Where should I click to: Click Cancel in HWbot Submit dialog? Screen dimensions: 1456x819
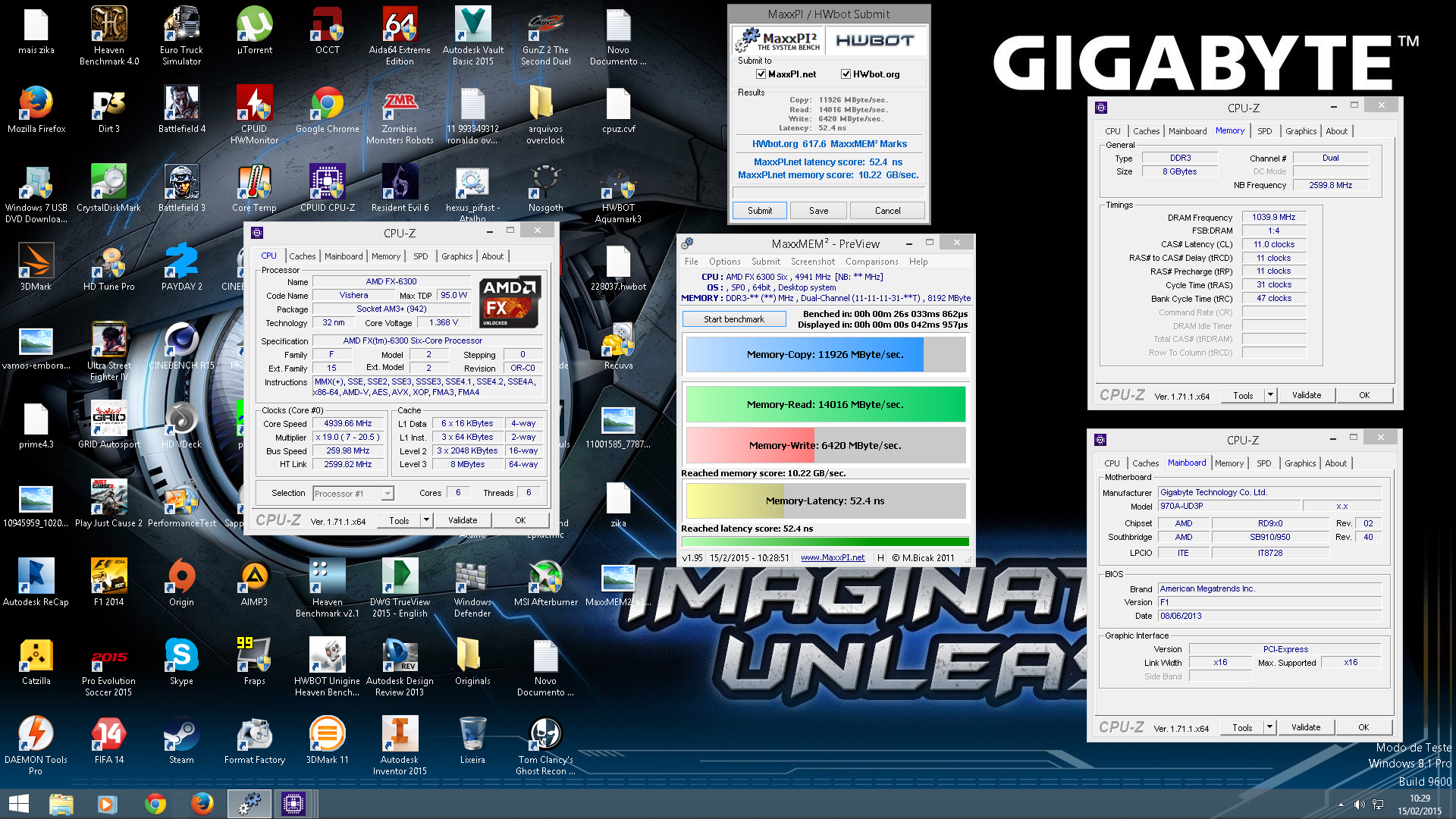887,211
